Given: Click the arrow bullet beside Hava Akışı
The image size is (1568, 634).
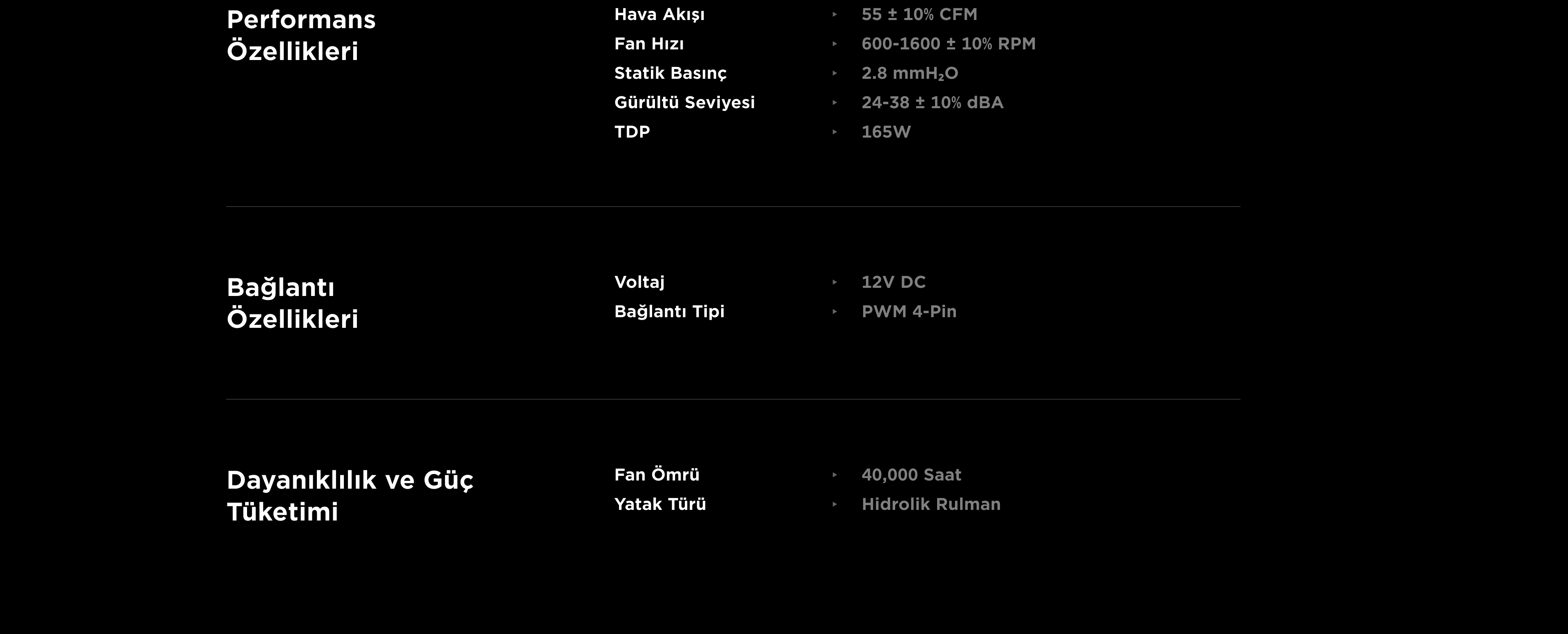Looking at the screenshot, I should click(835, 15).
